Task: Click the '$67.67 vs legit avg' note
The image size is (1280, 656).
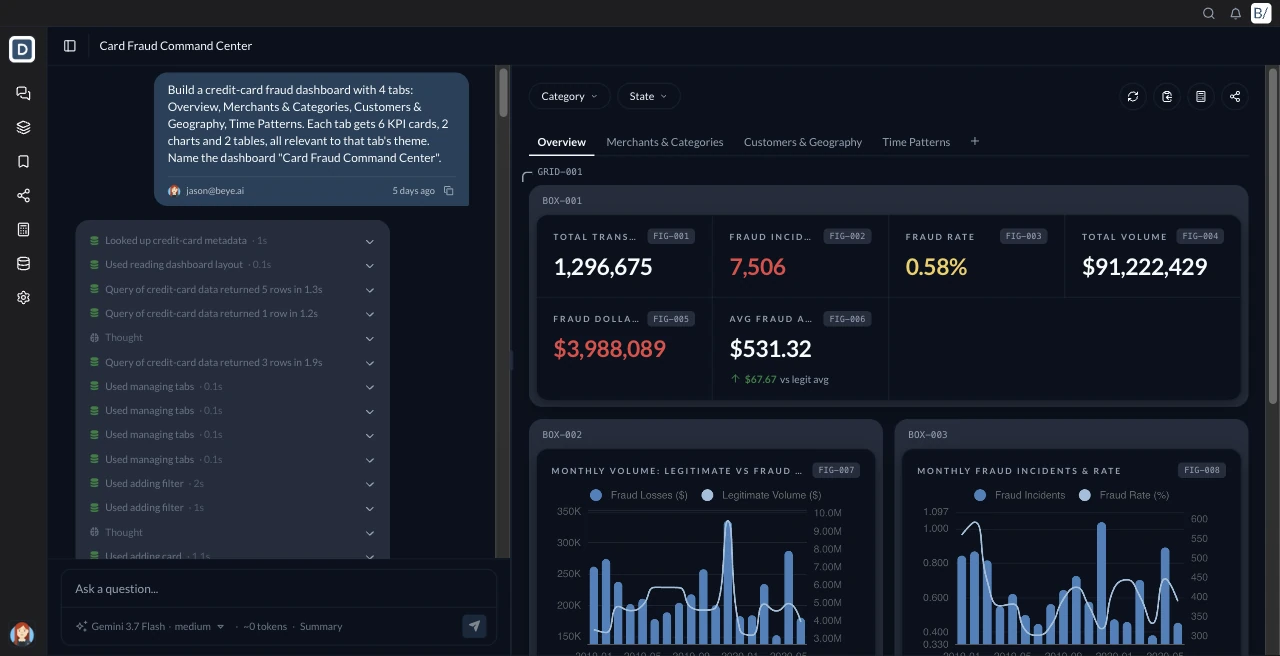Action: pos(779,380)
